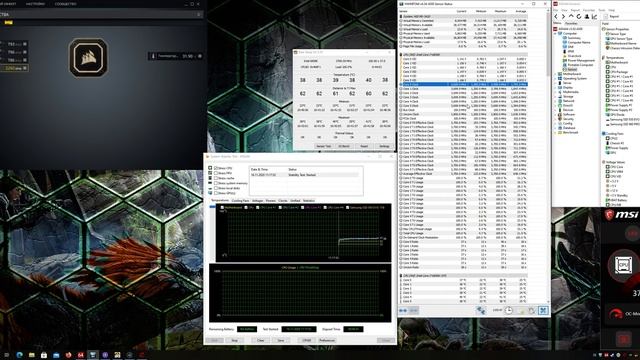Viewport: 640px width, 360px height.
Task: Switch to Statistics tab in stability test
Action: pyautogui.click(x=309, y=201)
